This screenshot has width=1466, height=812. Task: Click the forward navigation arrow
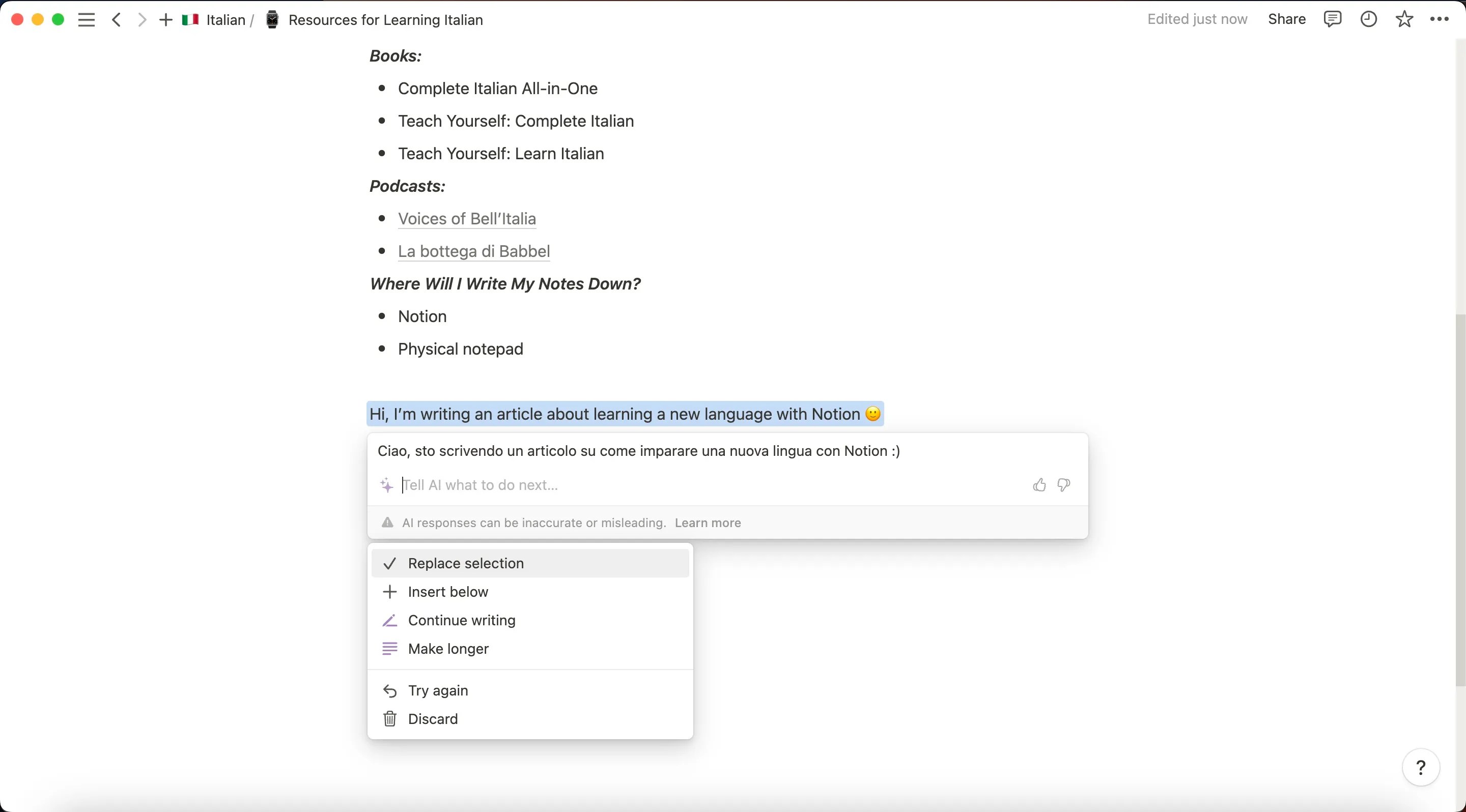coord(142,19)
